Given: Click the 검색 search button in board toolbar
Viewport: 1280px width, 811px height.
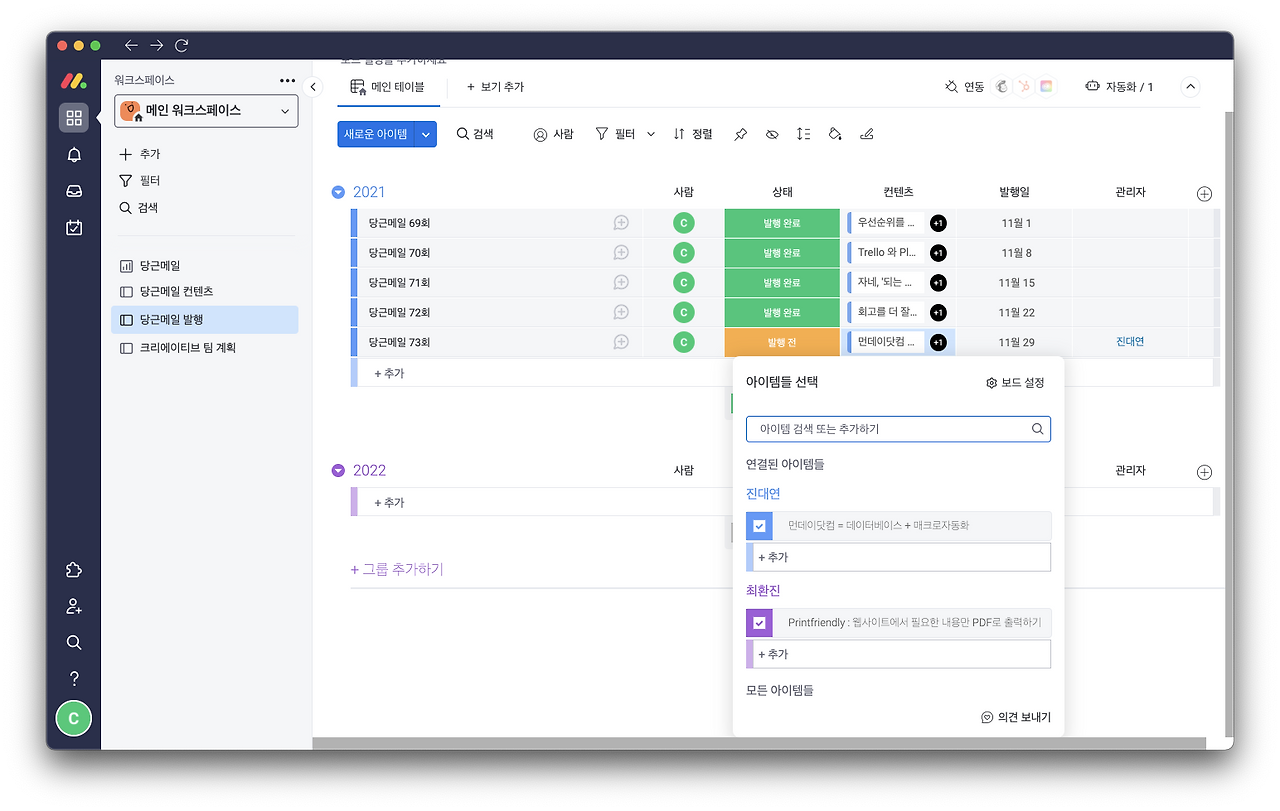Looking at the screenshot, I should [x=475, y=134].
